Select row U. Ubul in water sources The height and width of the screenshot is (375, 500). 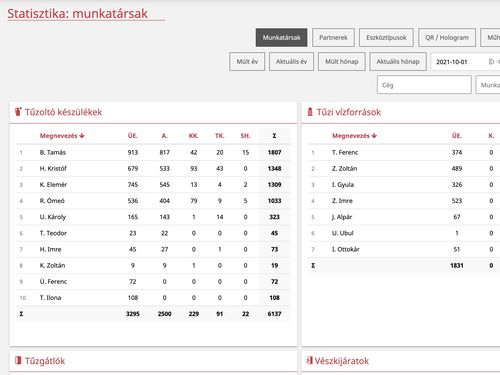(404, 233)
